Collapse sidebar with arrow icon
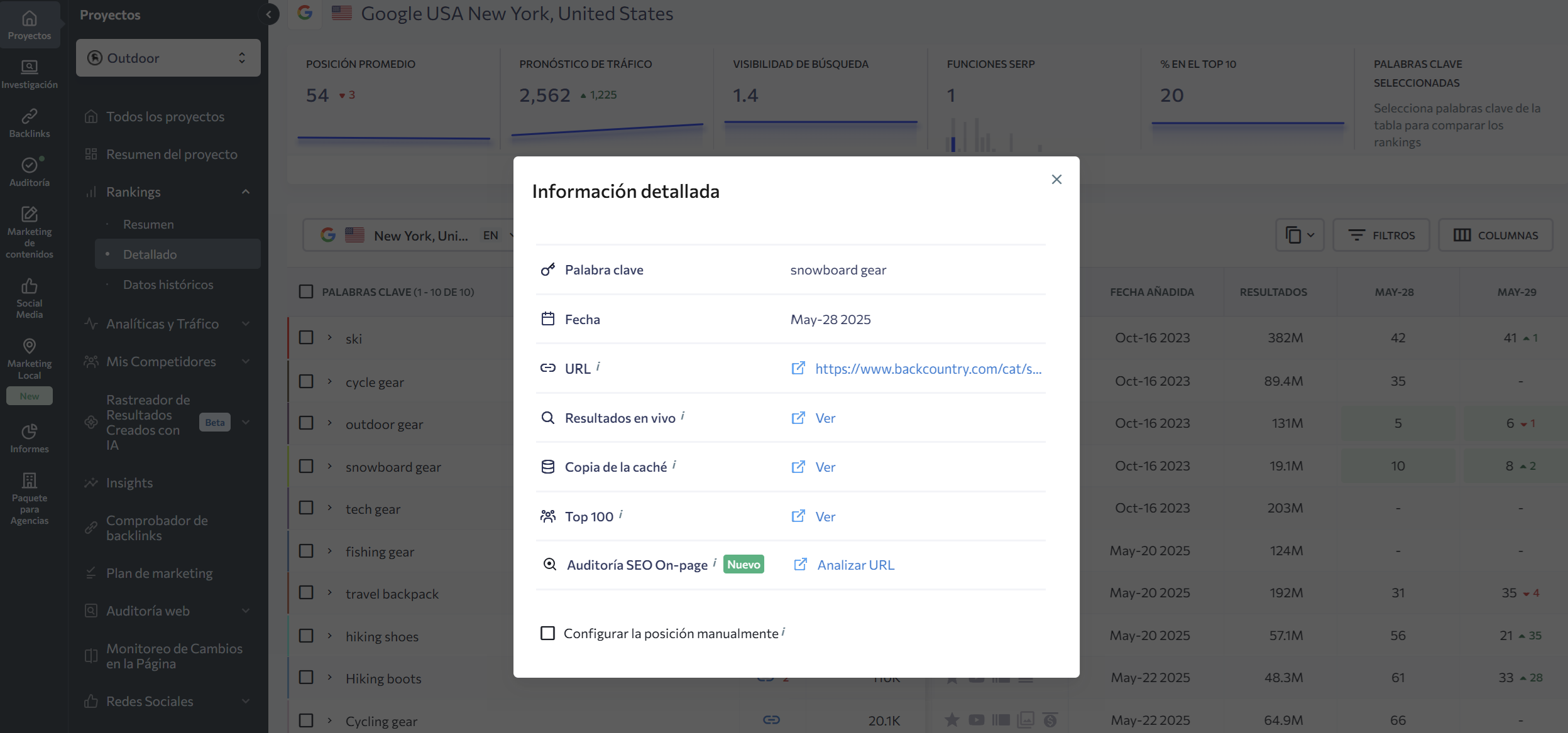The width and height of the screenshot is (1568, 733). [269, 14]
